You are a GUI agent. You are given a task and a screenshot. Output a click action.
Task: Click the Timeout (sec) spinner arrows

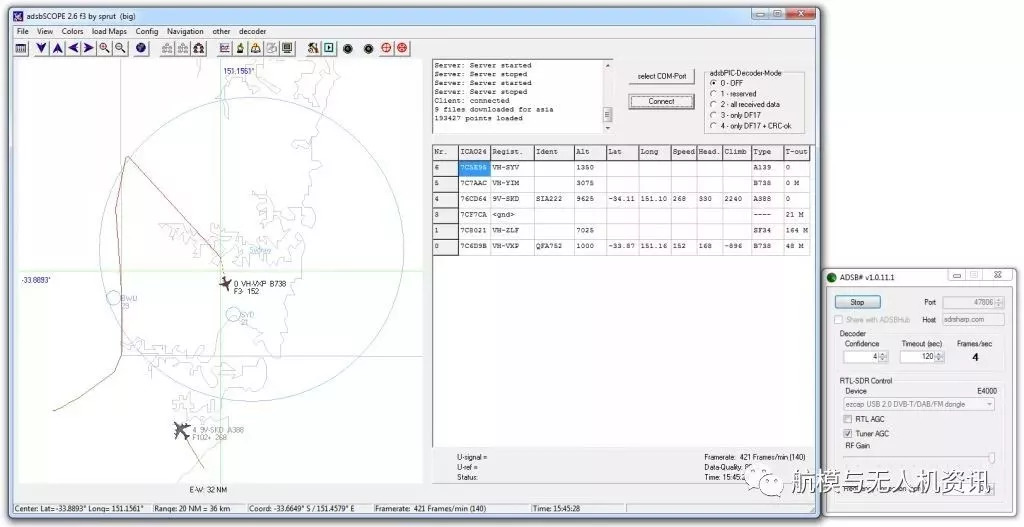[x=937, y=356]
